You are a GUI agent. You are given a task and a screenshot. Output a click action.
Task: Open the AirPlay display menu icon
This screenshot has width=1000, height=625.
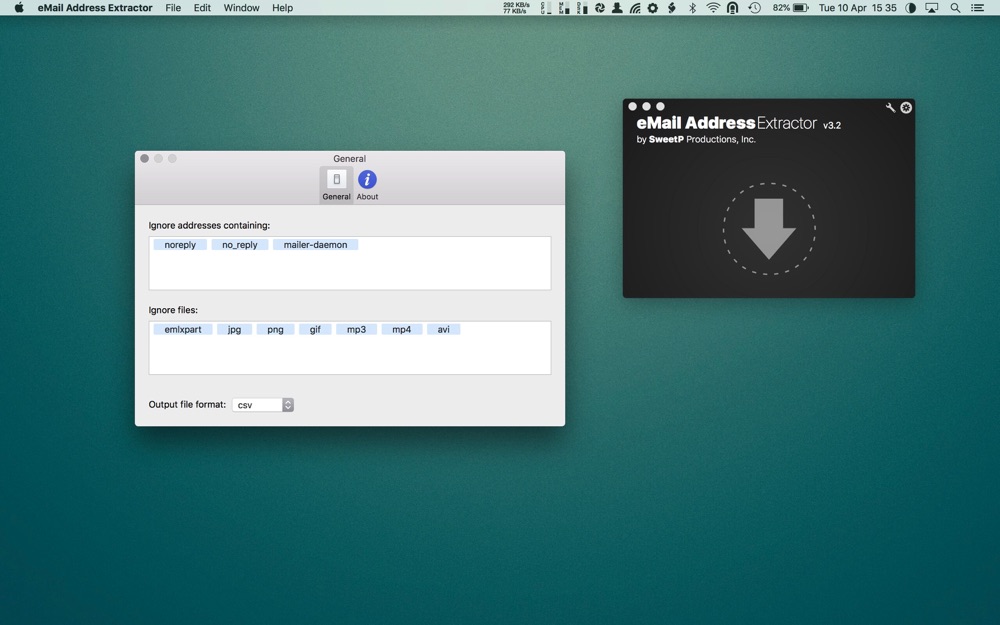[x=932, y=8]
